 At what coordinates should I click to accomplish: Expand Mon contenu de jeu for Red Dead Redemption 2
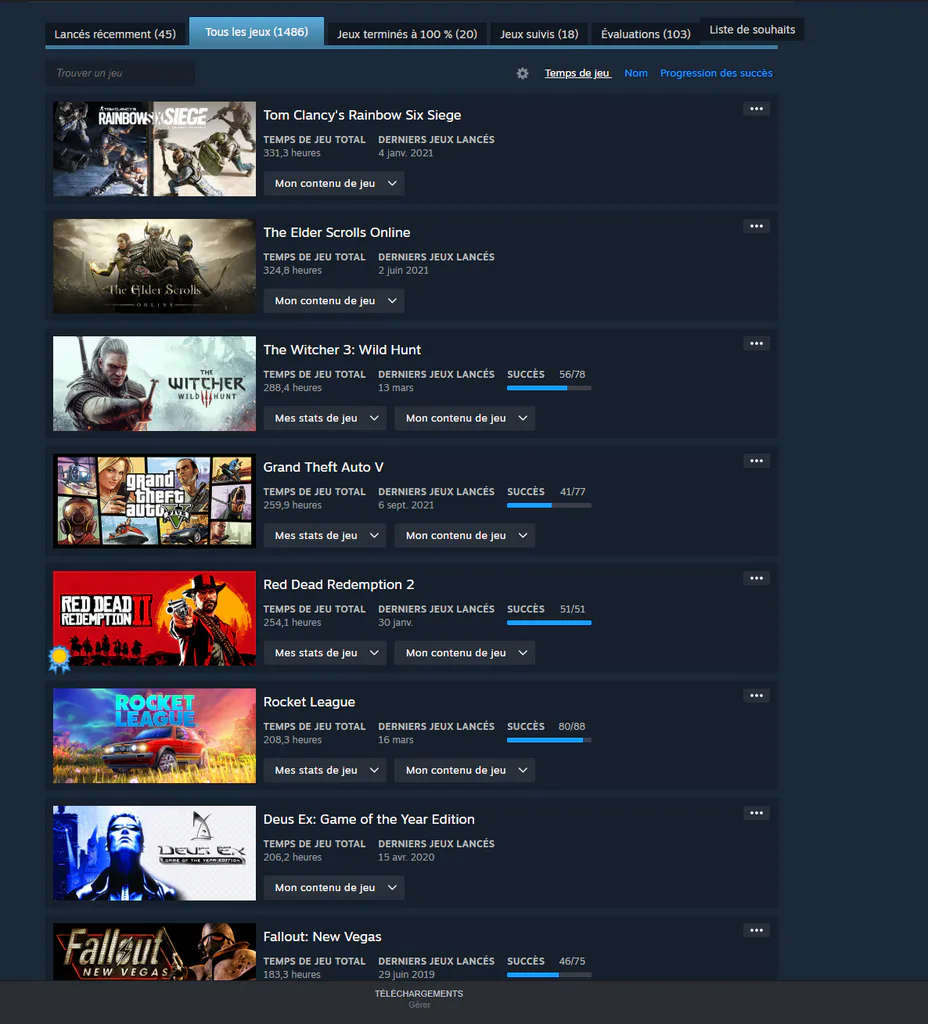pyautogui.click(x=464, y=653)
